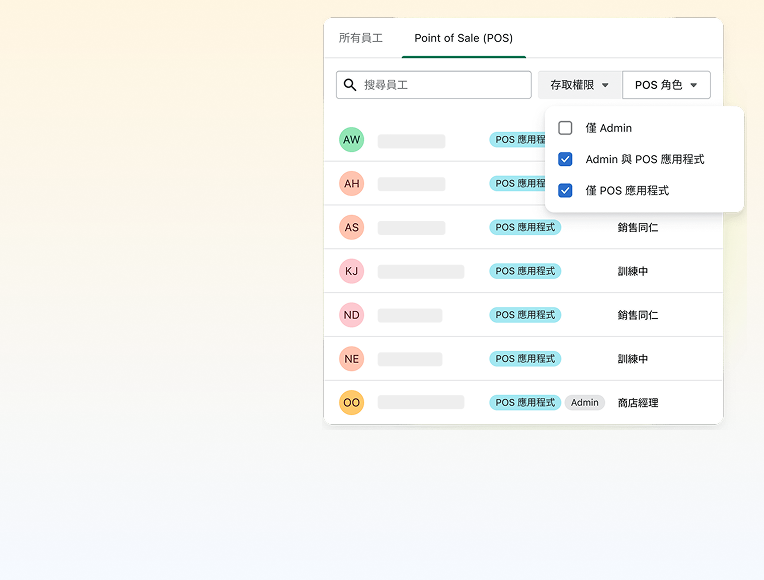This screenshot has width=764, height=580.
Task: Switch to the 所有員工 tab
Action: pos(360,38)
